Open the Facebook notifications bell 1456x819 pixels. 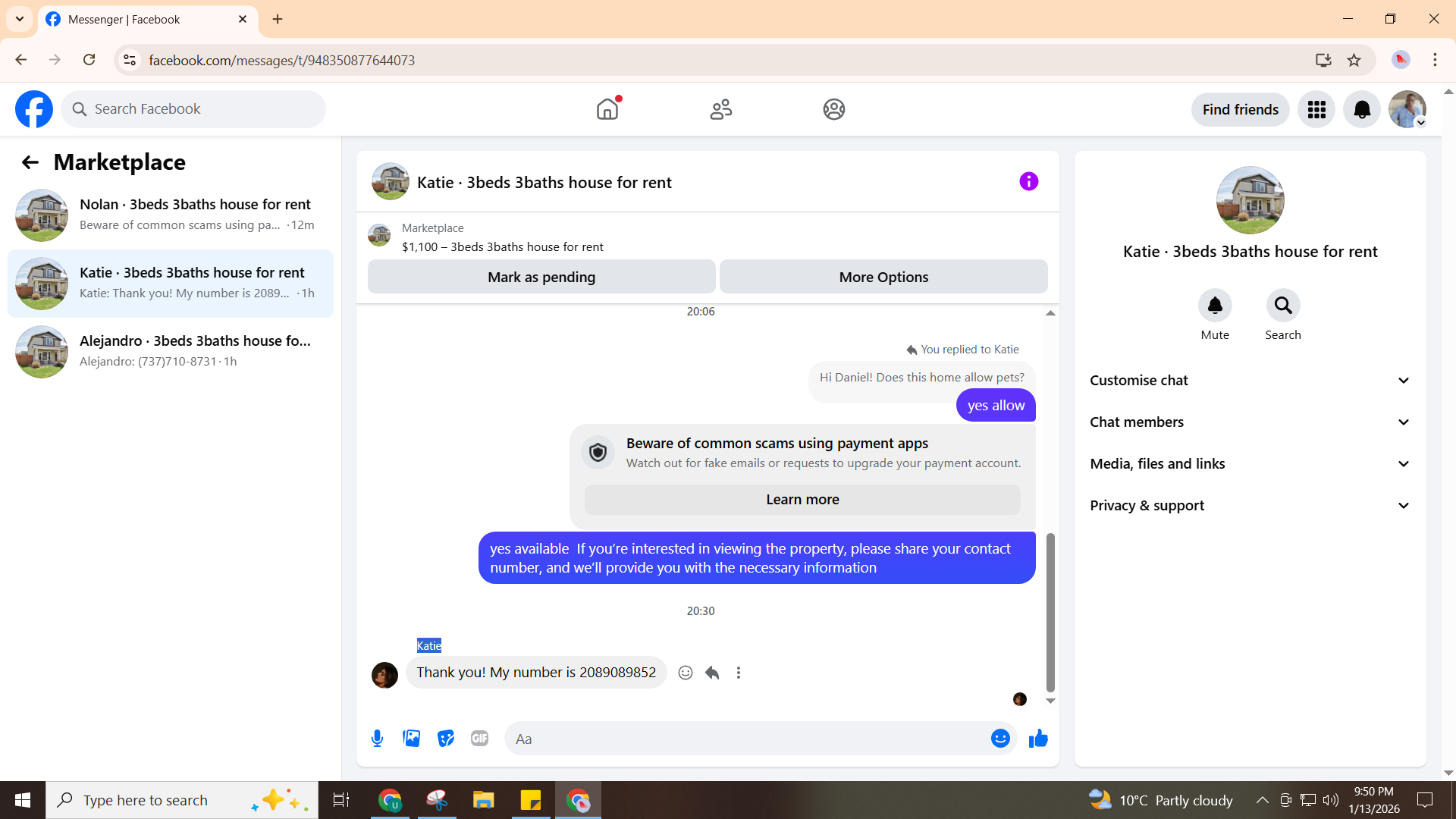(1362, 110)
